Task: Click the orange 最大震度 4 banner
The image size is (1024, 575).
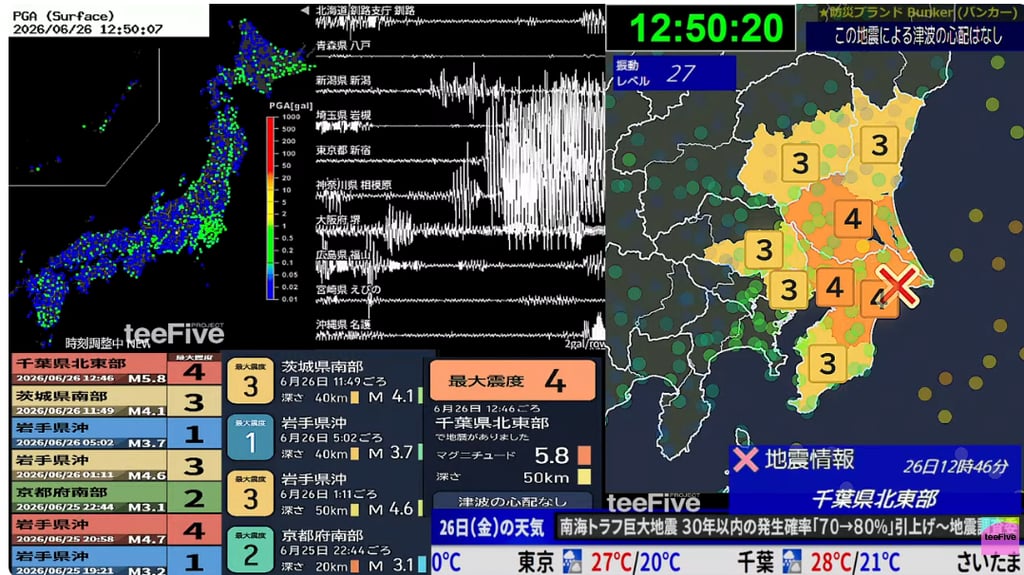Action: pos(512,380)
